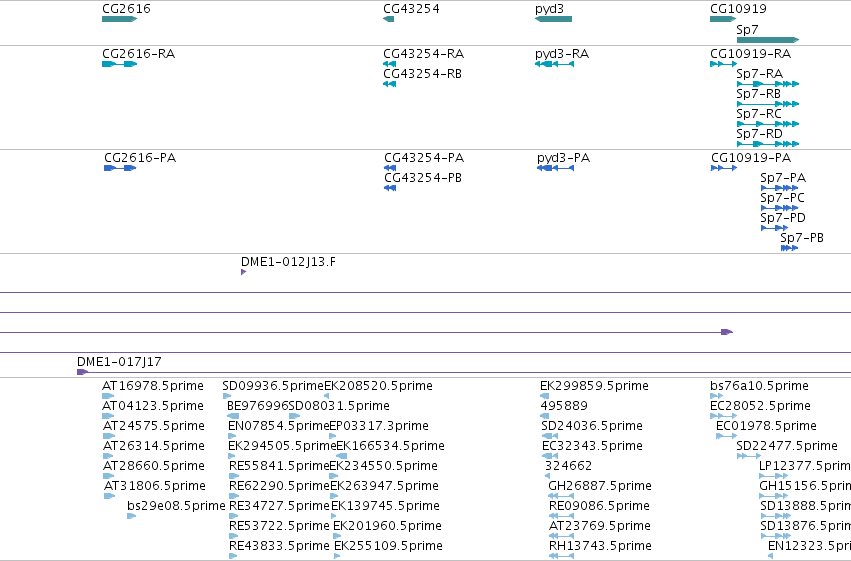Screen dimensions: 851x561
Task: Click the CG10919 gene label
Action: (738, 9)
